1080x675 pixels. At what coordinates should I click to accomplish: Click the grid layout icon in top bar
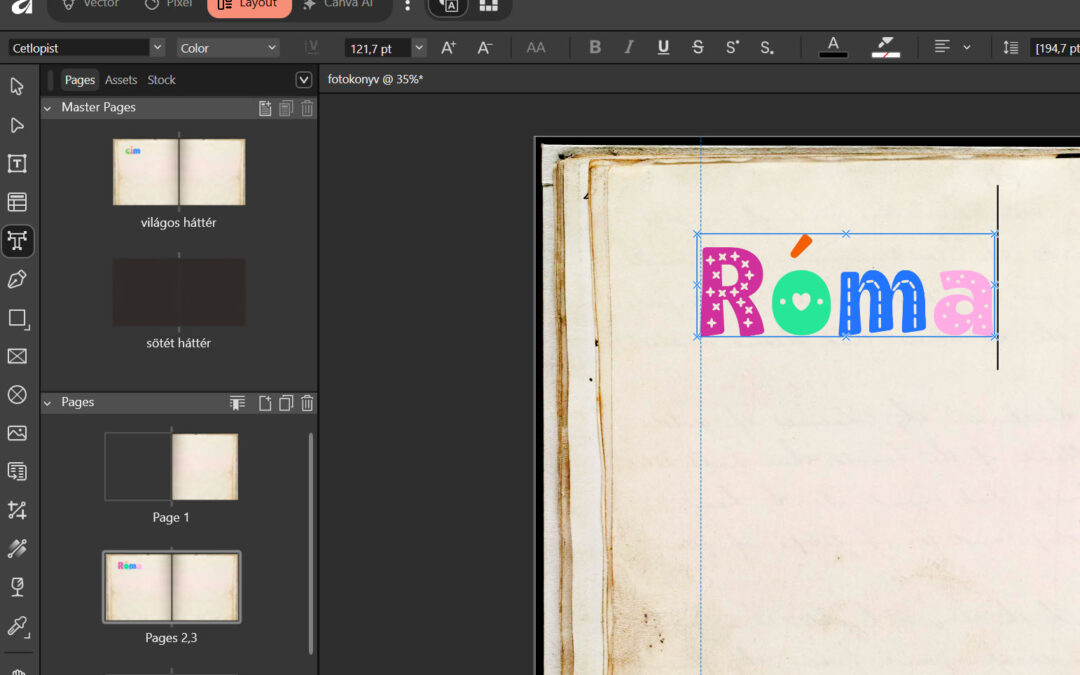488,6
